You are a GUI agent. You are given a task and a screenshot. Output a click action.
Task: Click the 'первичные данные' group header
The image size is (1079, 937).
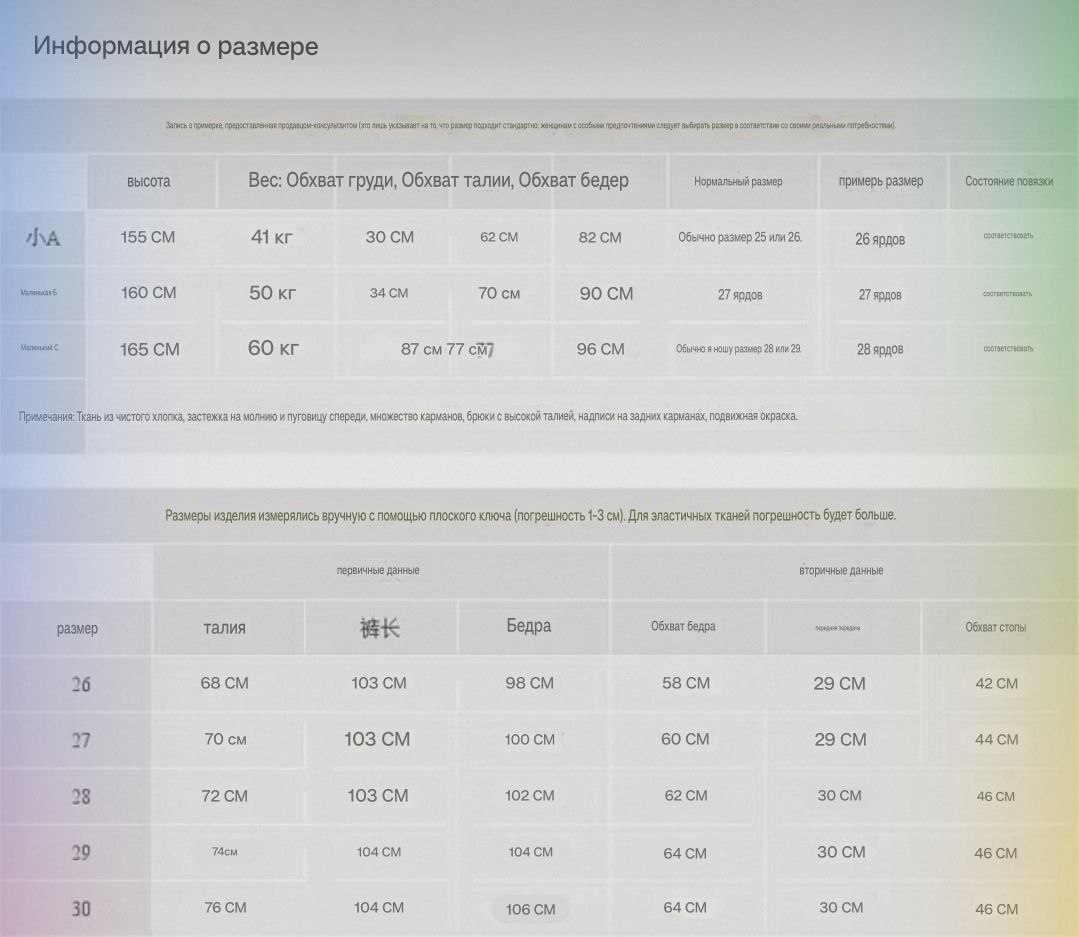378,570
